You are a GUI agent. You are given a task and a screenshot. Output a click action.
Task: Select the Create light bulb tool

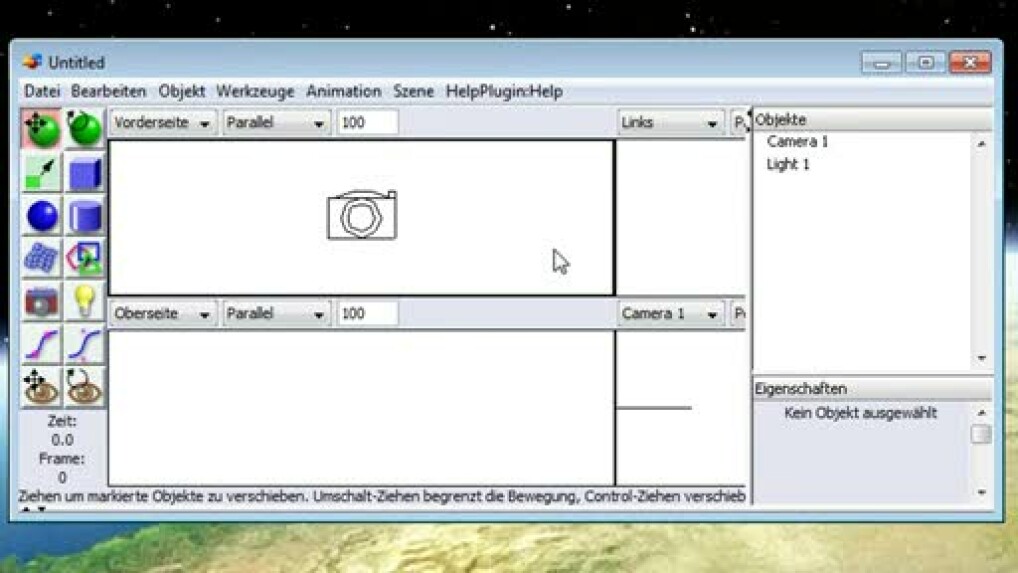coord(85,302)
